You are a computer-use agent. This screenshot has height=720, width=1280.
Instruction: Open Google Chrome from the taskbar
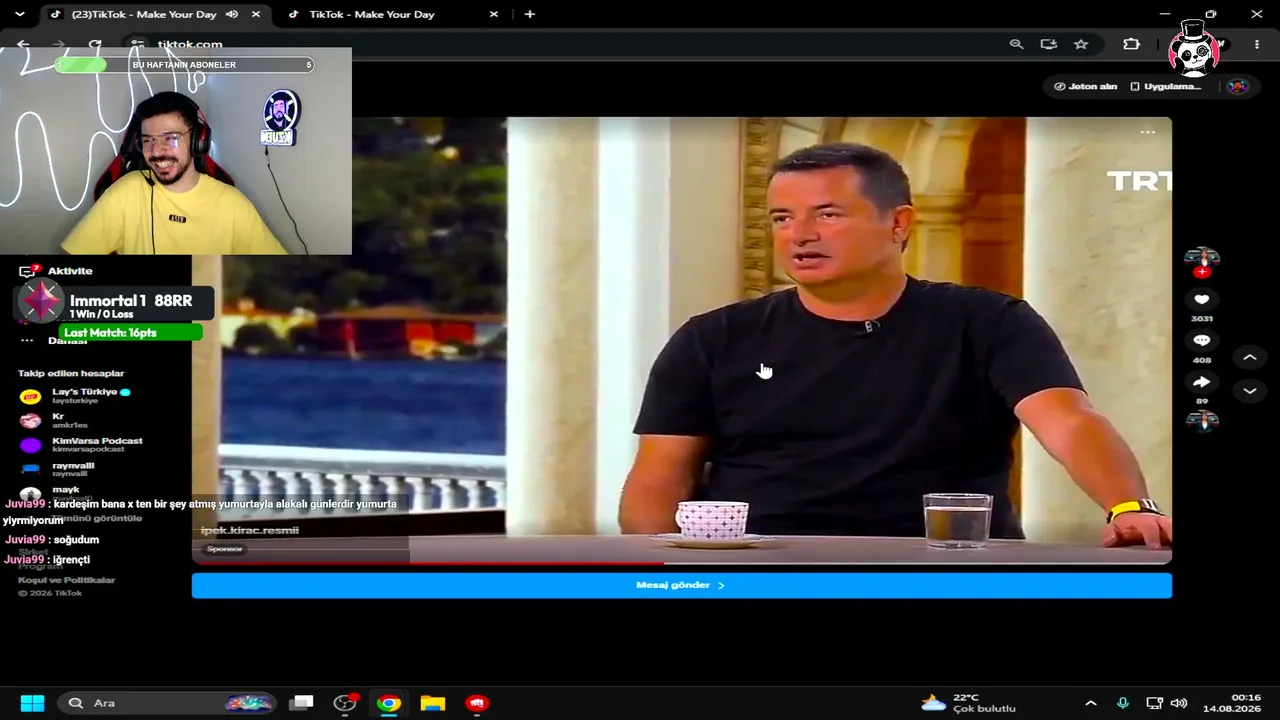[x=389, y=703]
